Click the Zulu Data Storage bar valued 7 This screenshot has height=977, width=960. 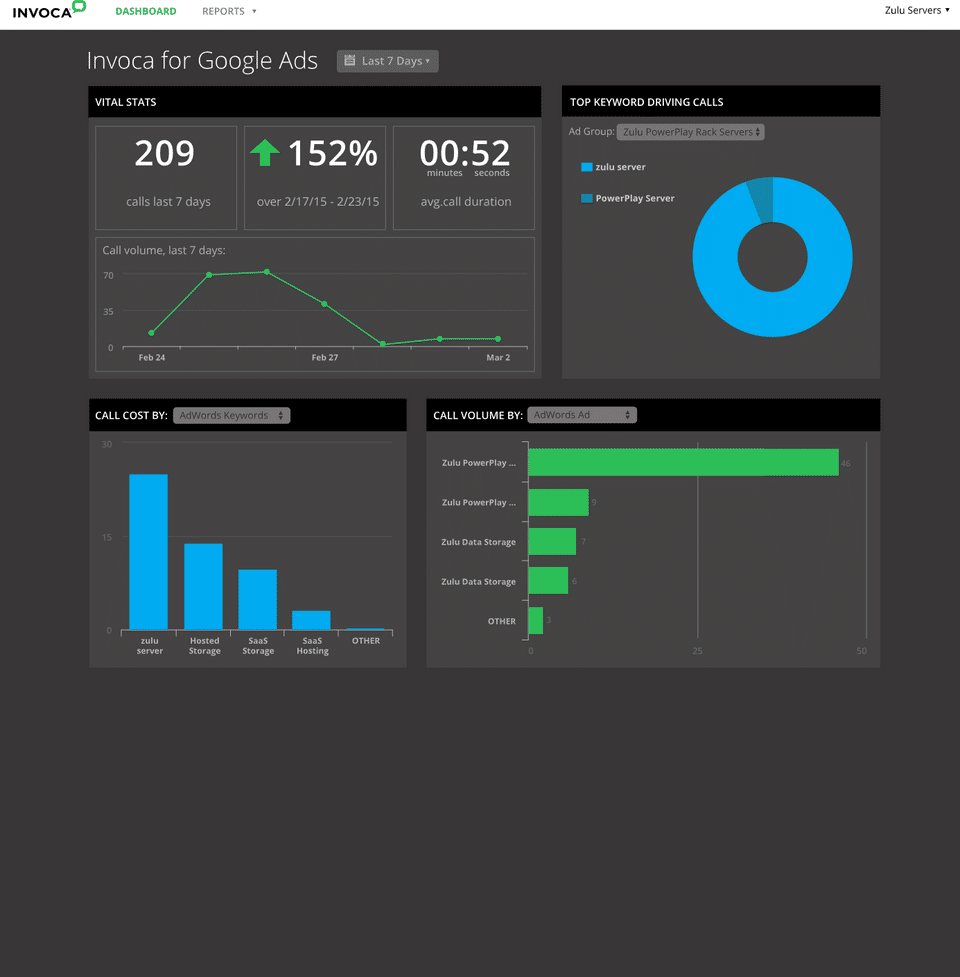[552, 541]
